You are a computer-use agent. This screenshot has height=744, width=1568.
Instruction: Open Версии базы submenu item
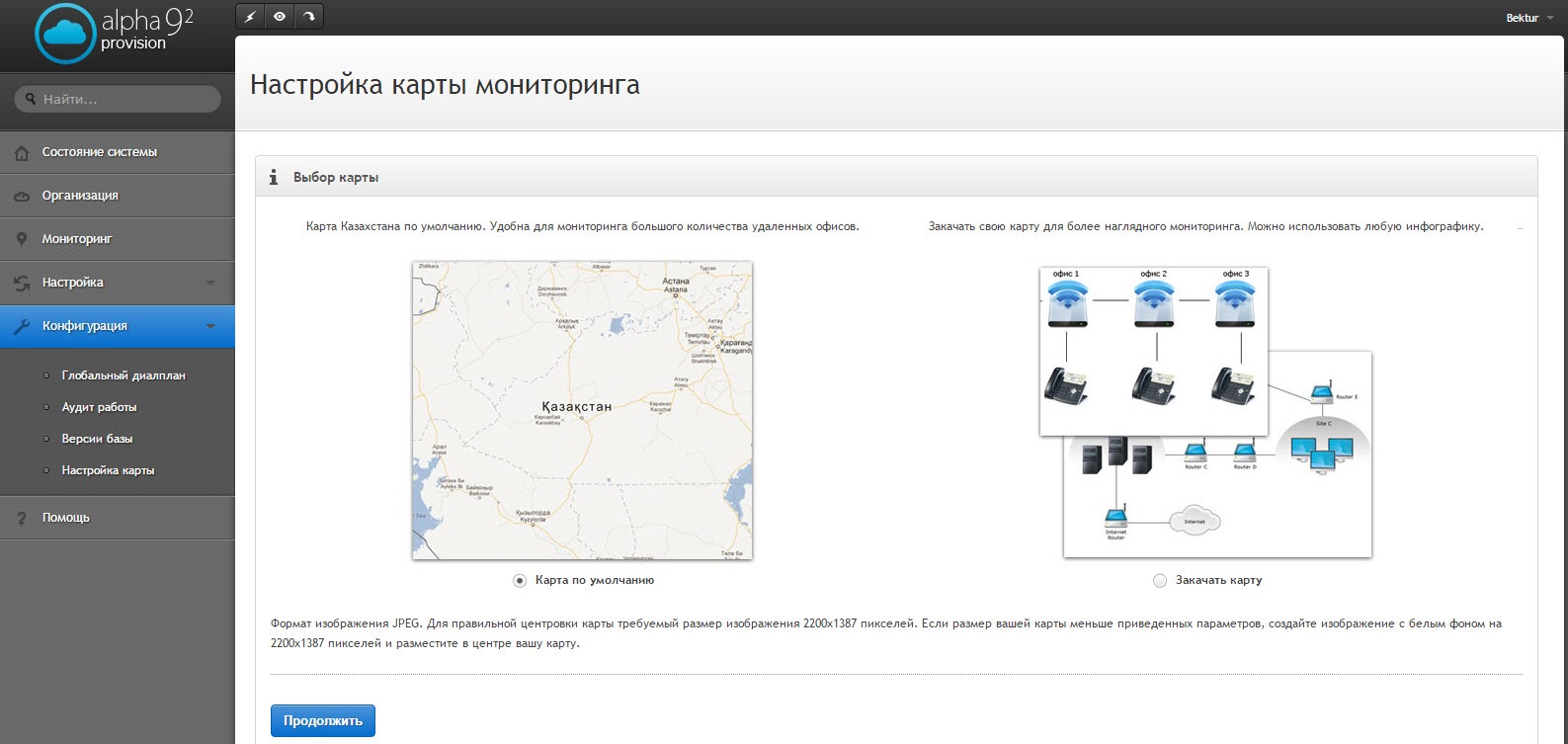pos(97,439)
